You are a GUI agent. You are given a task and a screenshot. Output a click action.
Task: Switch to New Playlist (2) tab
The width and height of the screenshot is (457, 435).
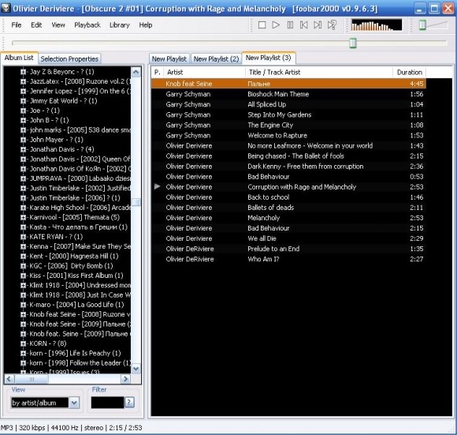pyautogui.click(x=216, y=59)
